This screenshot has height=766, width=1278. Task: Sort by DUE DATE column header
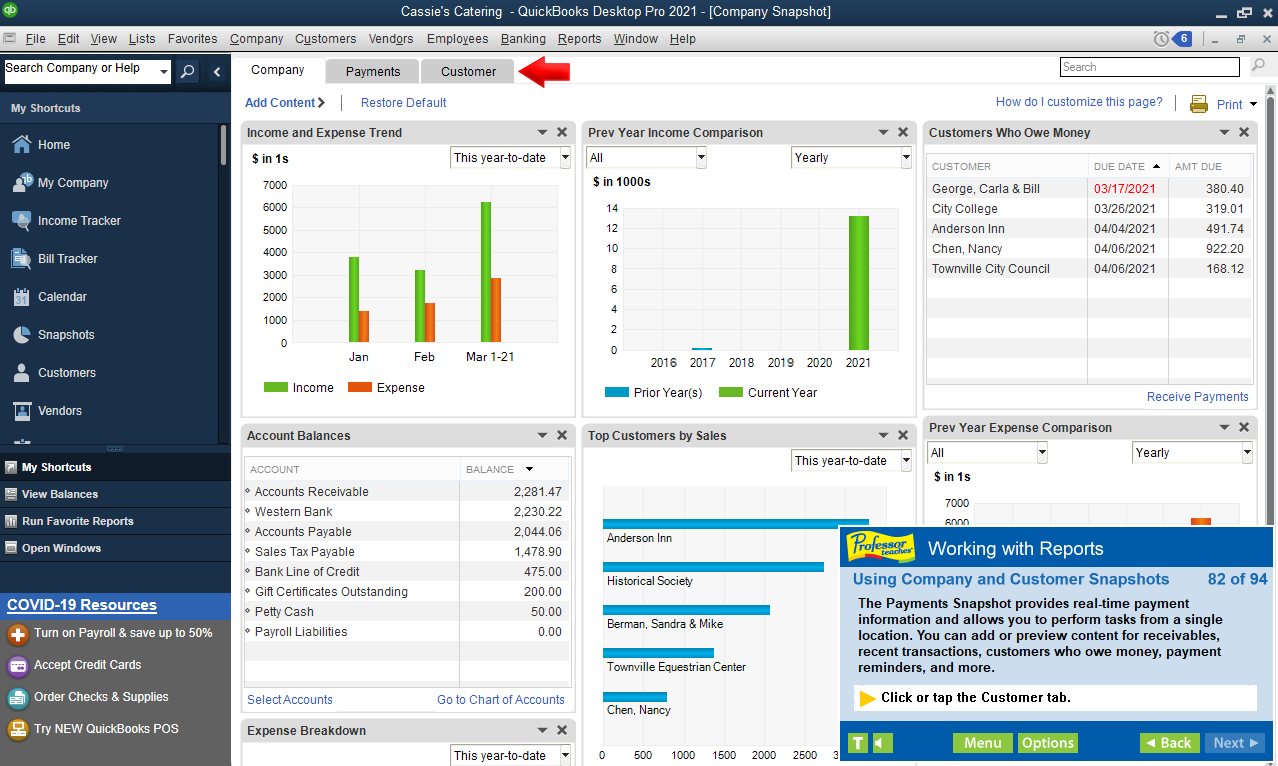[x=1127, y=166]
